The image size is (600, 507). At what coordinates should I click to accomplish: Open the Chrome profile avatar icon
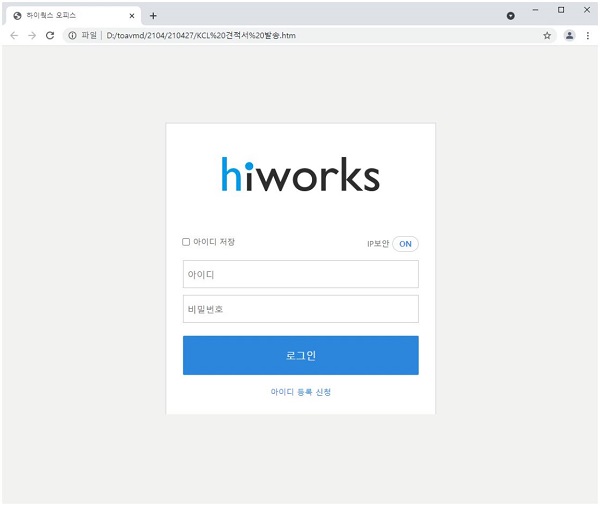[x=569, y=36]
